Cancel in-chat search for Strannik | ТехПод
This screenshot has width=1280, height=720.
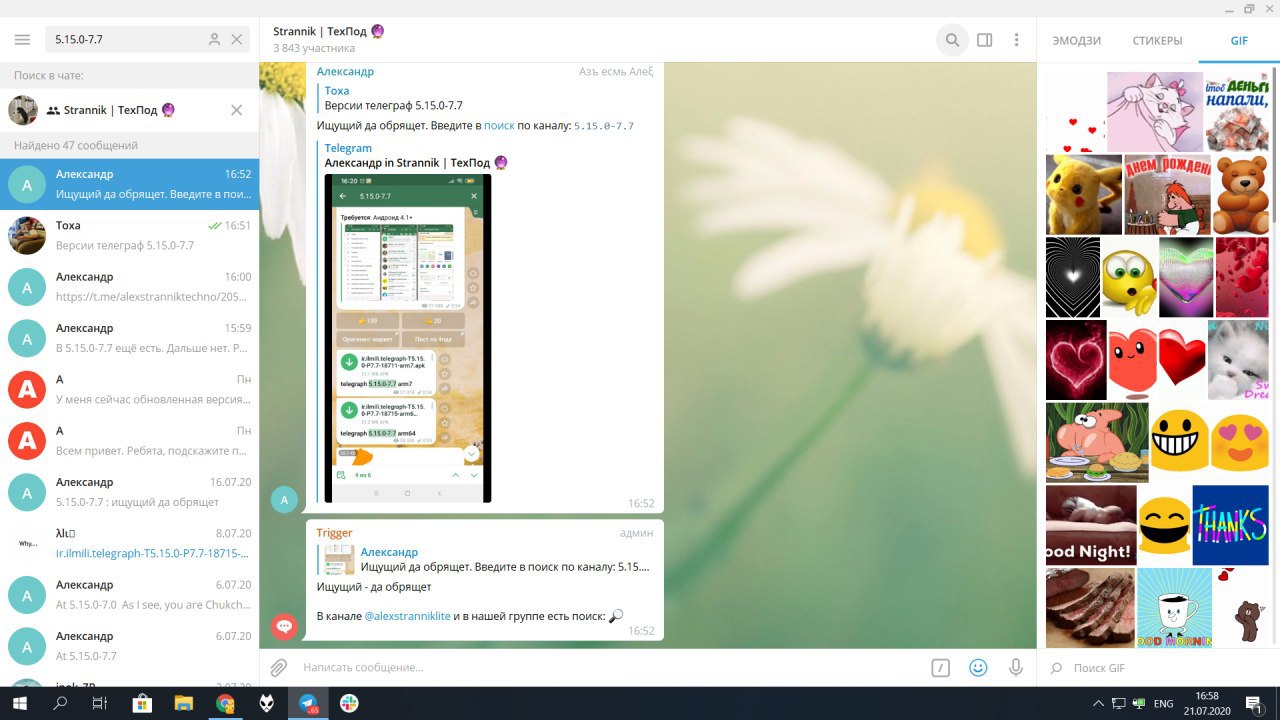237,110
